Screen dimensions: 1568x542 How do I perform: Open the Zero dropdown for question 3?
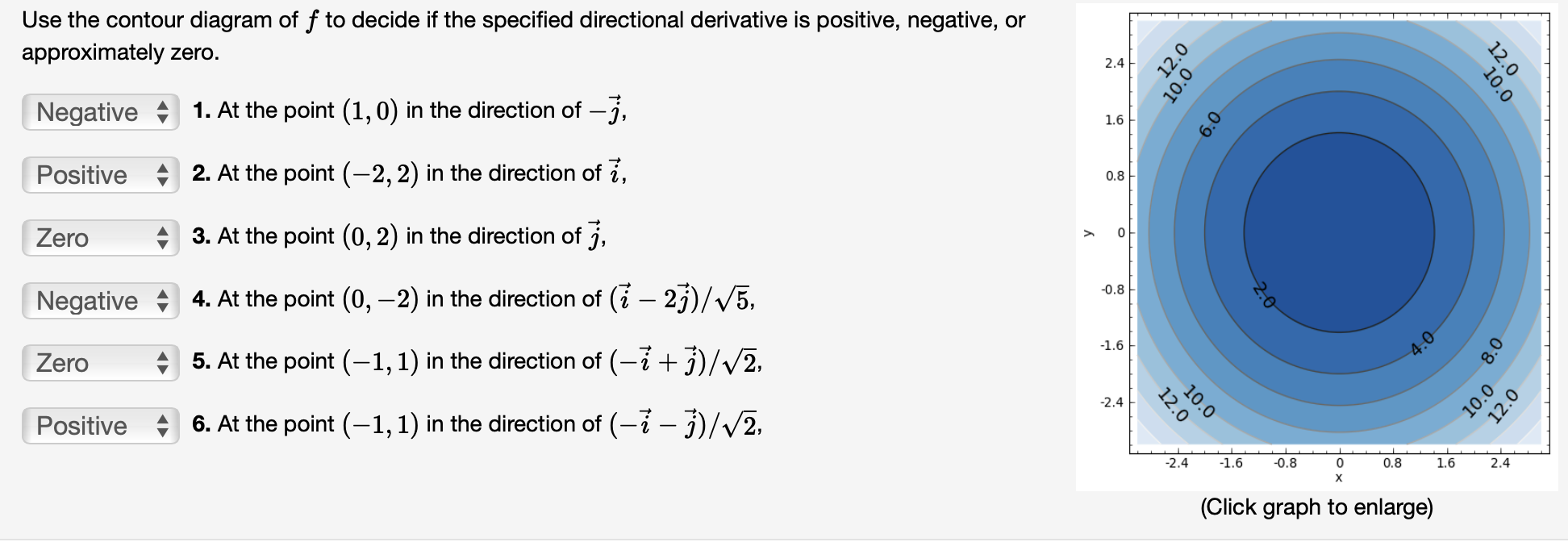[x=98, y=238]
